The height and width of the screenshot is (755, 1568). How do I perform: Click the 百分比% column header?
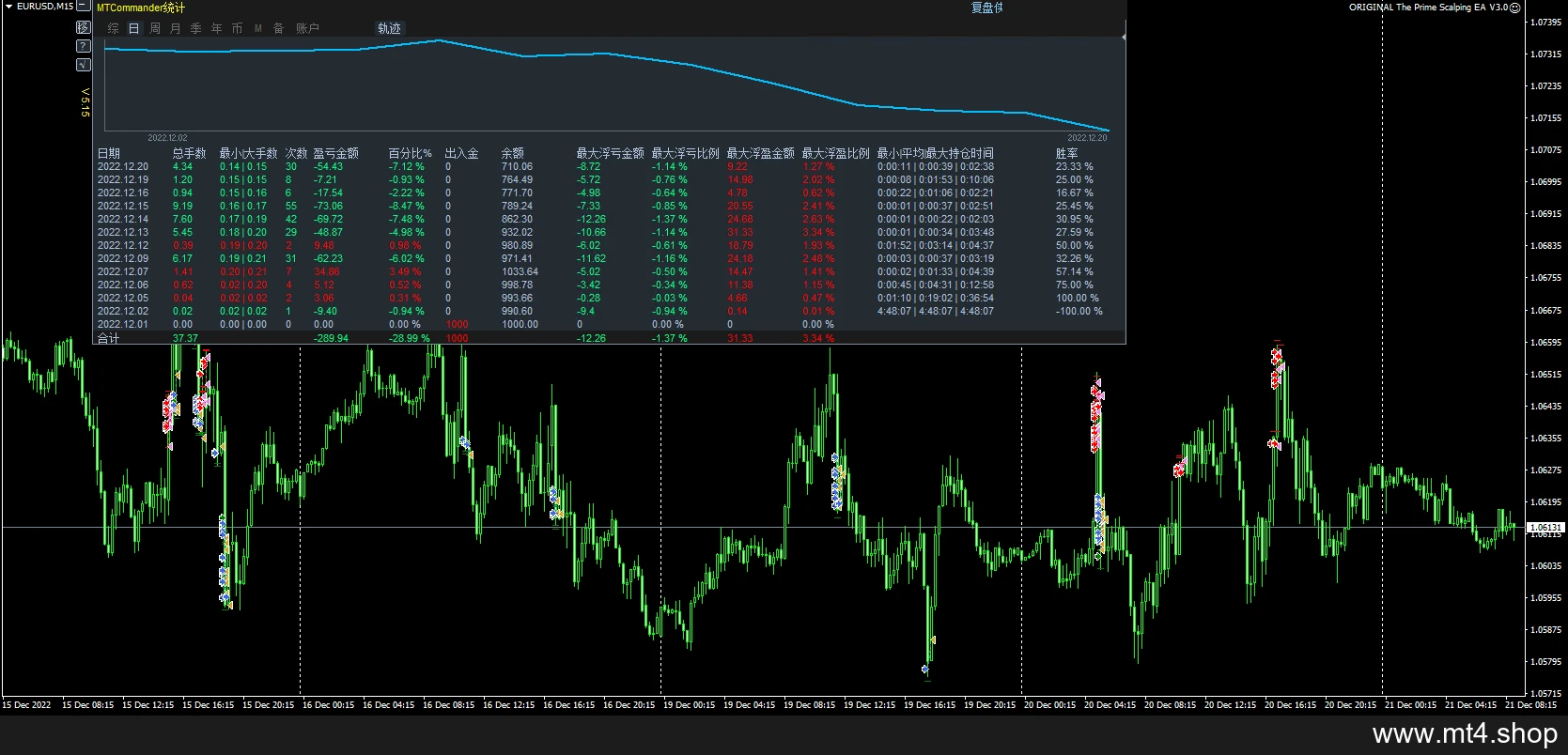(410, 153)
